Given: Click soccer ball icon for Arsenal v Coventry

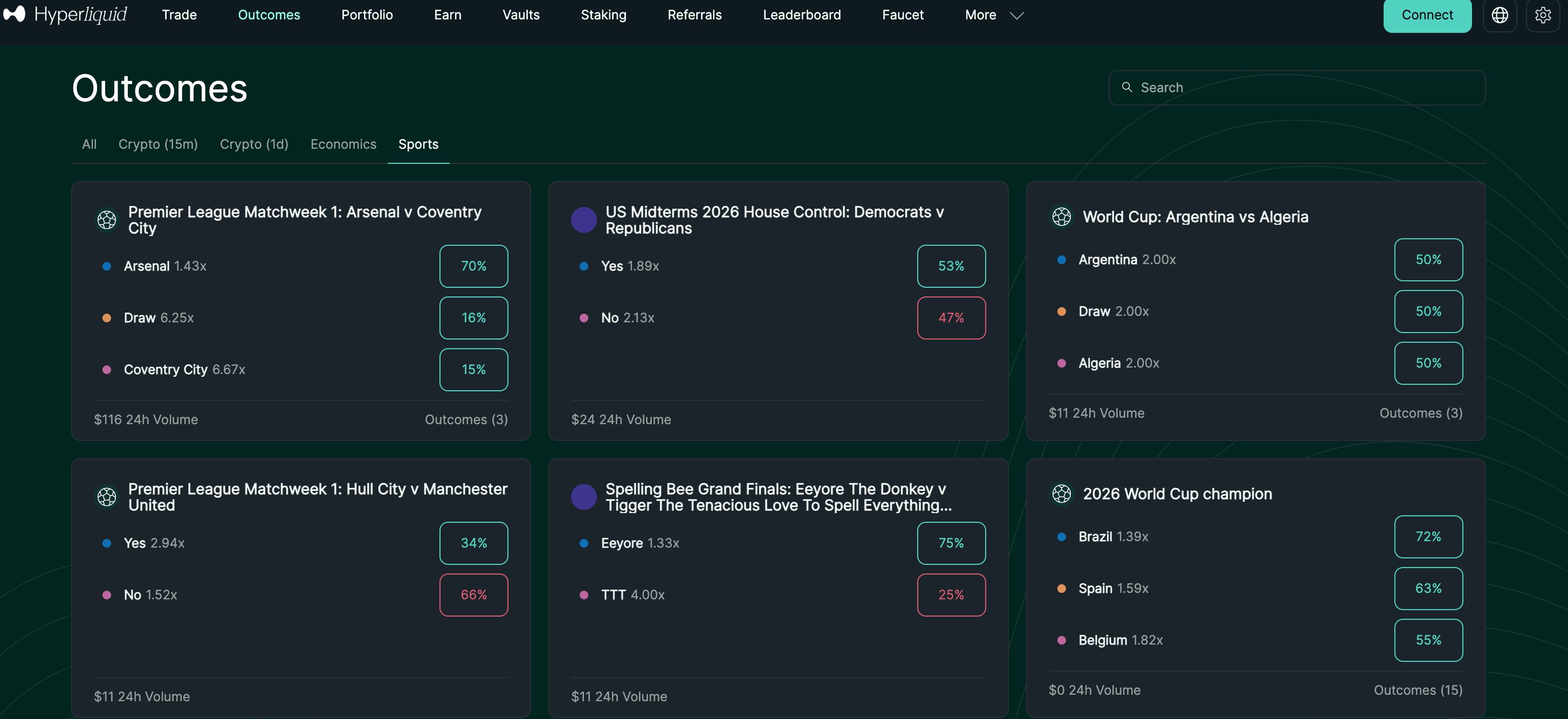Looking at the screenshot, I should pos(107,219).
